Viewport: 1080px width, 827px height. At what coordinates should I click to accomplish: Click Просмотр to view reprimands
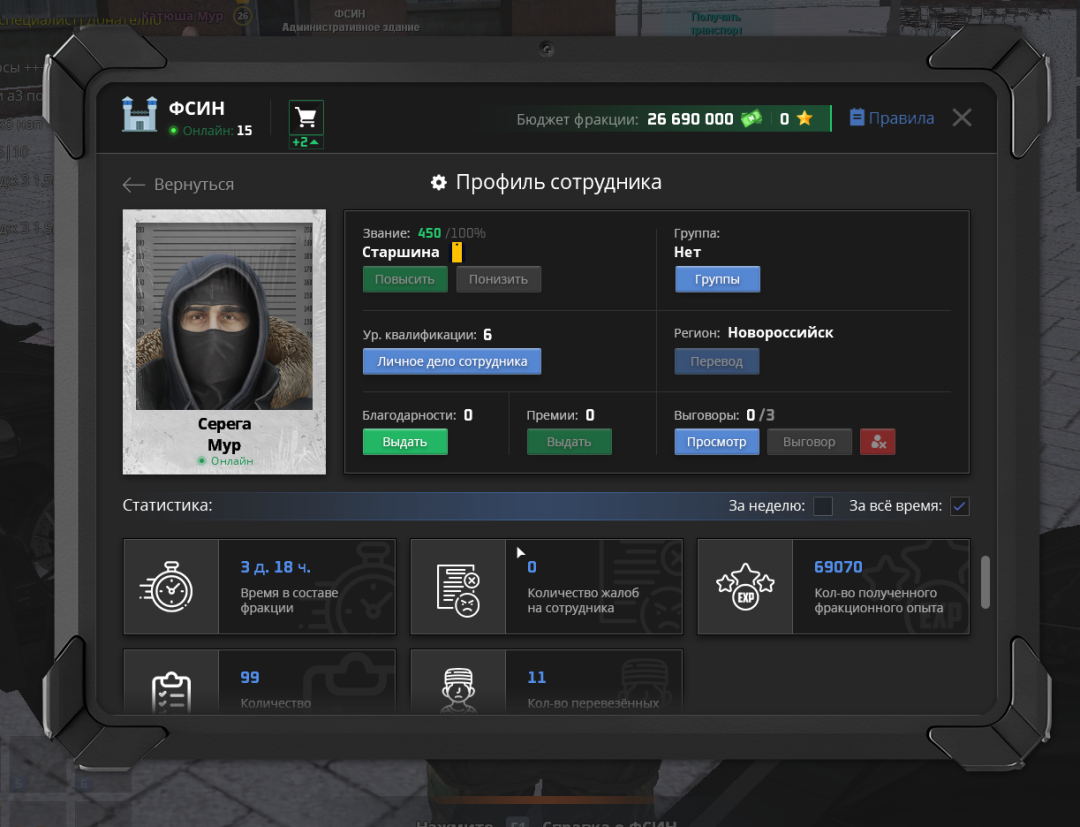coord(716,442)
